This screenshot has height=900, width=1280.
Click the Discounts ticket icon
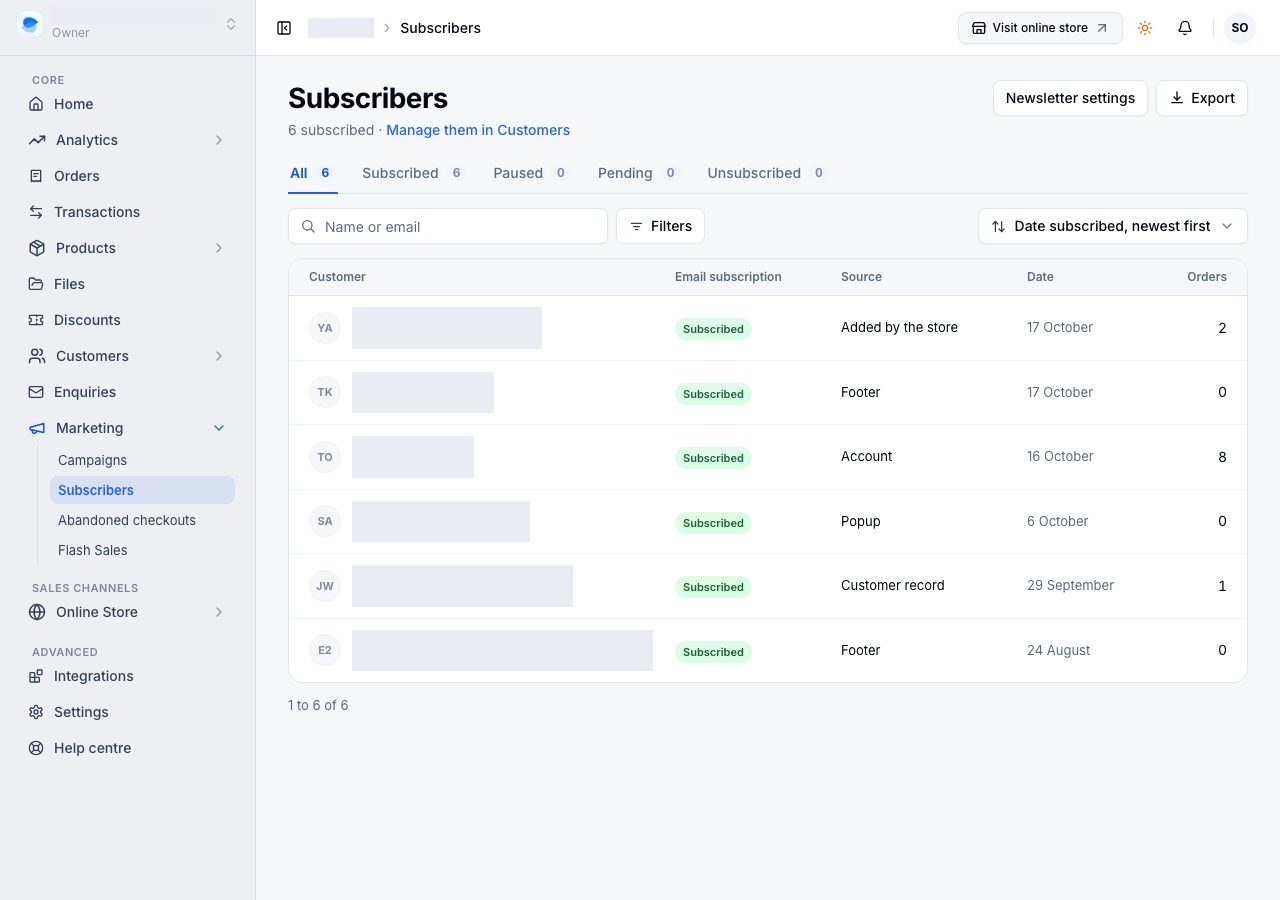pos(36,320)
